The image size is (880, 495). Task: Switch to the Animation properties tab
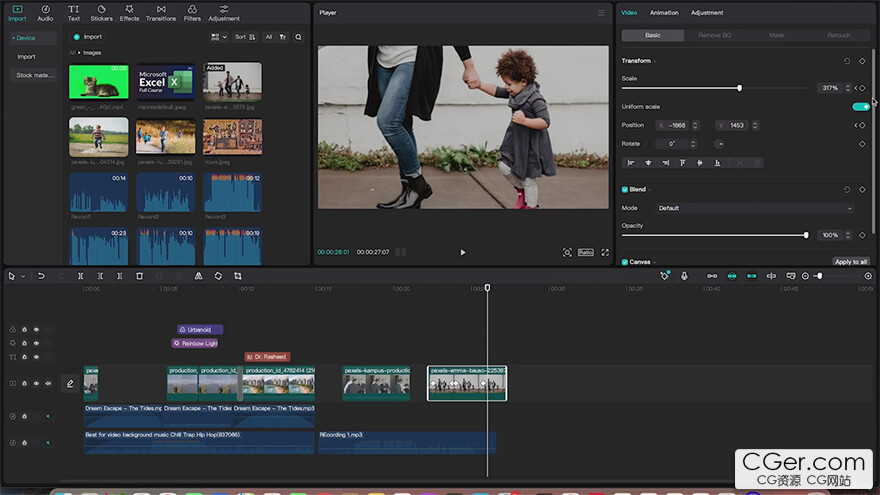664,12
